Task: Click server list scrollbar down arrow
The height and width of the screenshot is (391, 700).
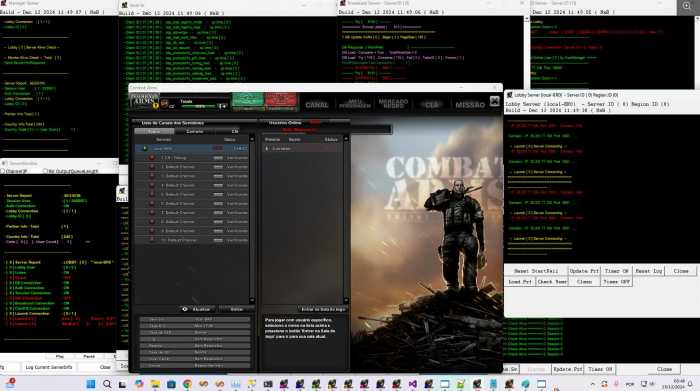Action: point(252,300)
